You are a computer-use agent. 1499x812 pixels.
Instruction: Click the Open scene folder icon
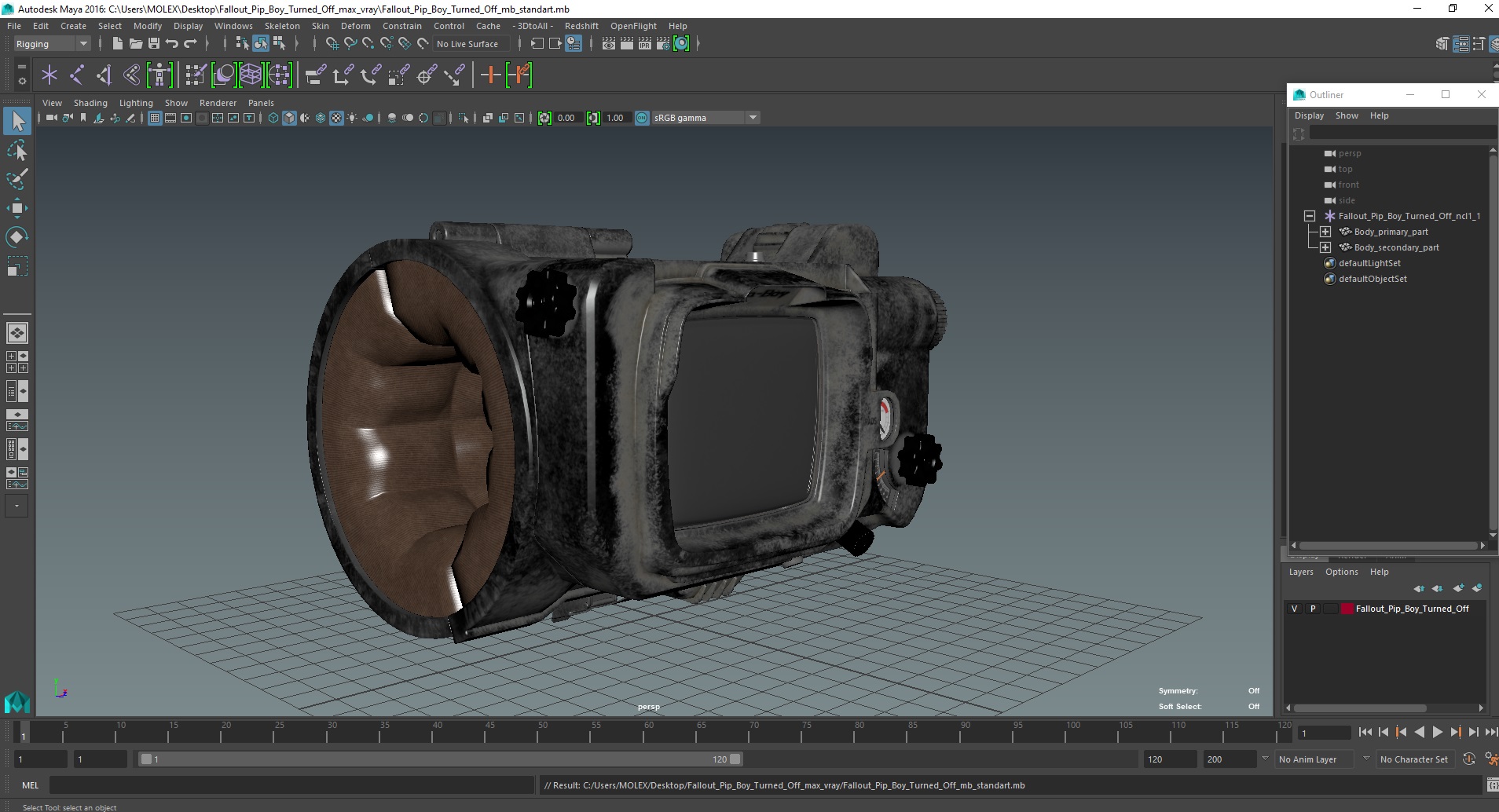point(136,44)
